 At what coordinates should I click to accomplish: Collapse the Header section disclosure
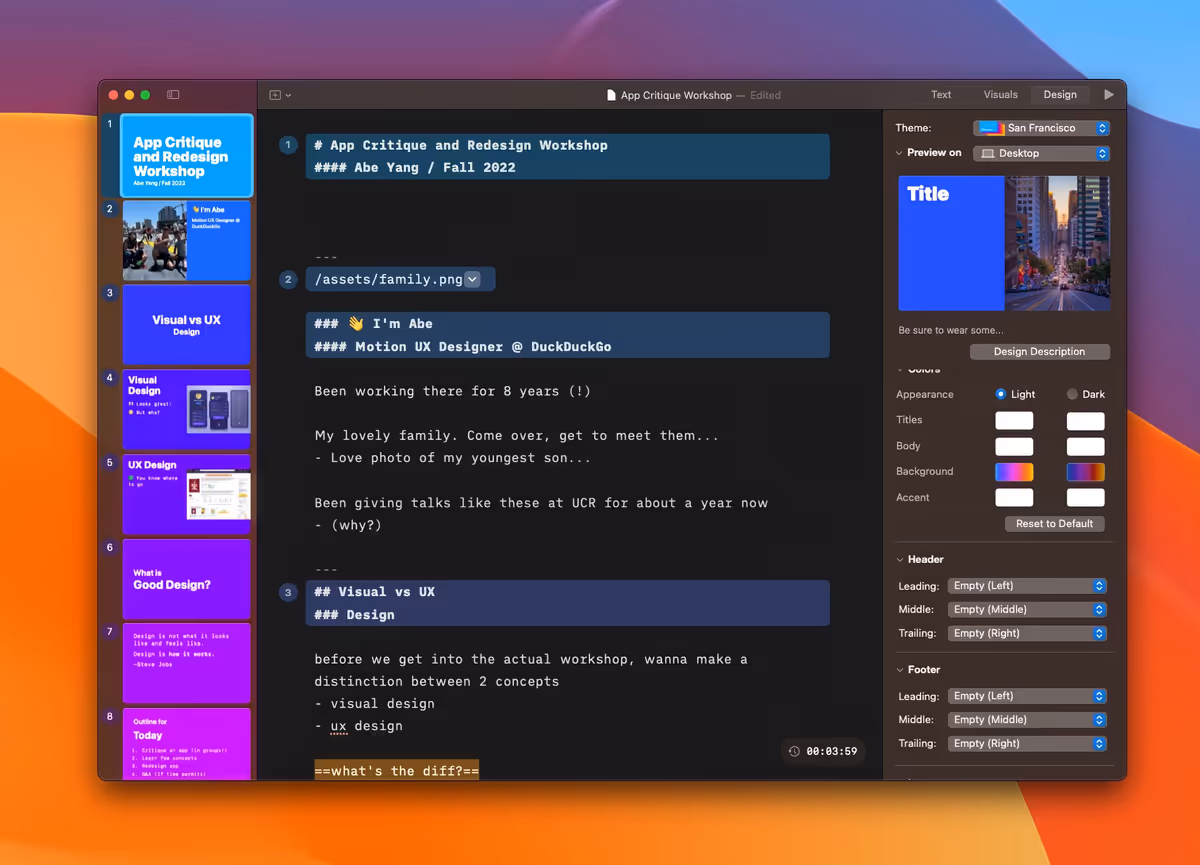[899, 559]
